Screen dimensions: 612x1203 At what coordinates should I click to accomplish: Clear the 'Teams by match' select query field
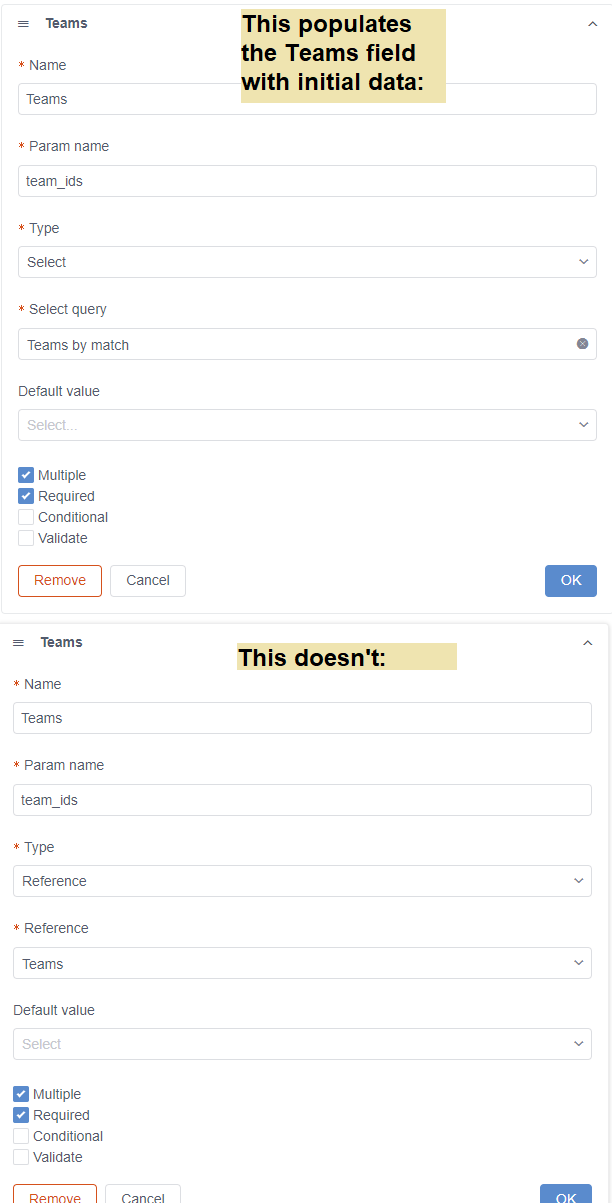[582, 343]
